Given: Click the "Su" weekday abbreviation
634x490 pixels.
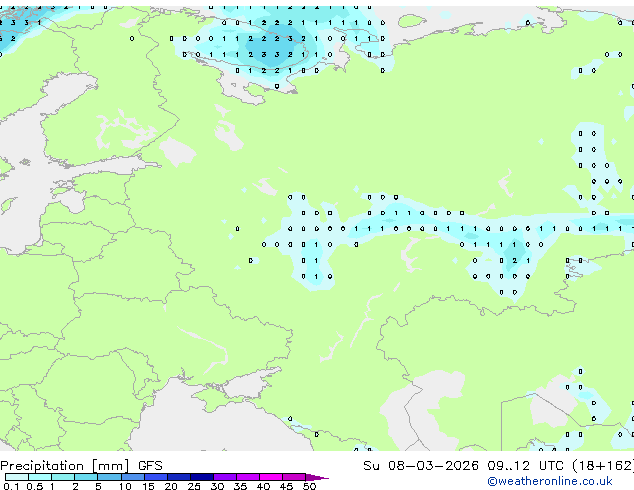Looking at the screenshot, I should click(371, 466).
